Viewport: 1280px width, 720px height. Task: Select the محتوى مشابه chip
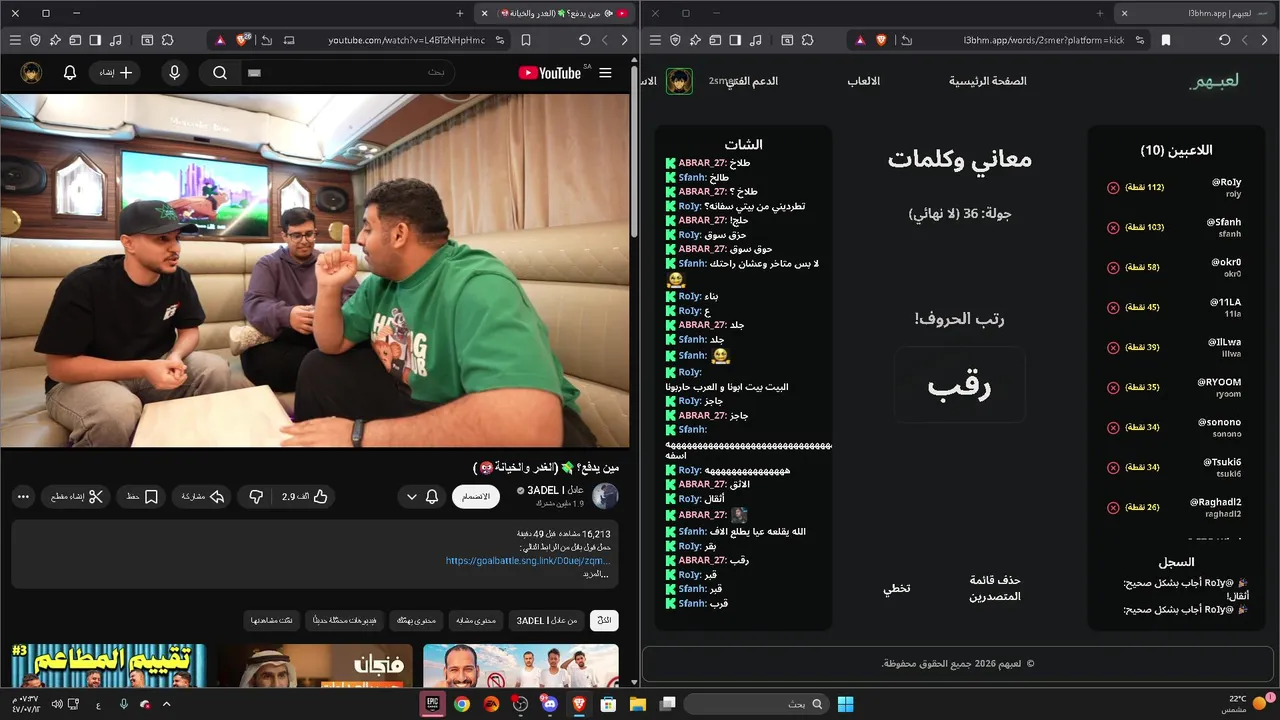[x=475, y=621]
